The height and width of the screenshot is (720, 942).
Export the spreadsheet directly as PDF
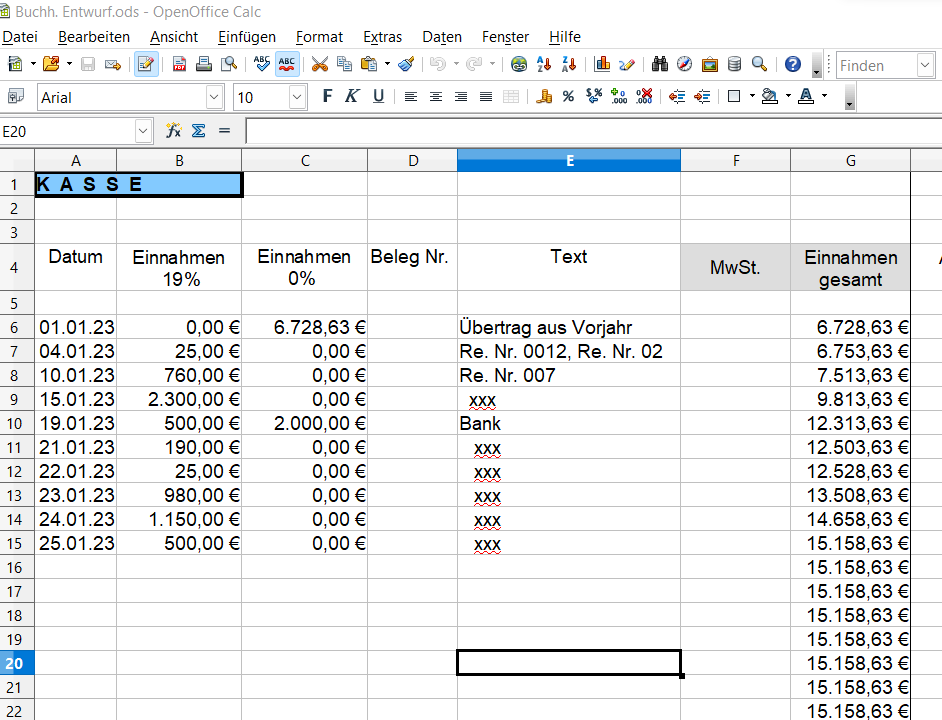click(x=180, y=65)
